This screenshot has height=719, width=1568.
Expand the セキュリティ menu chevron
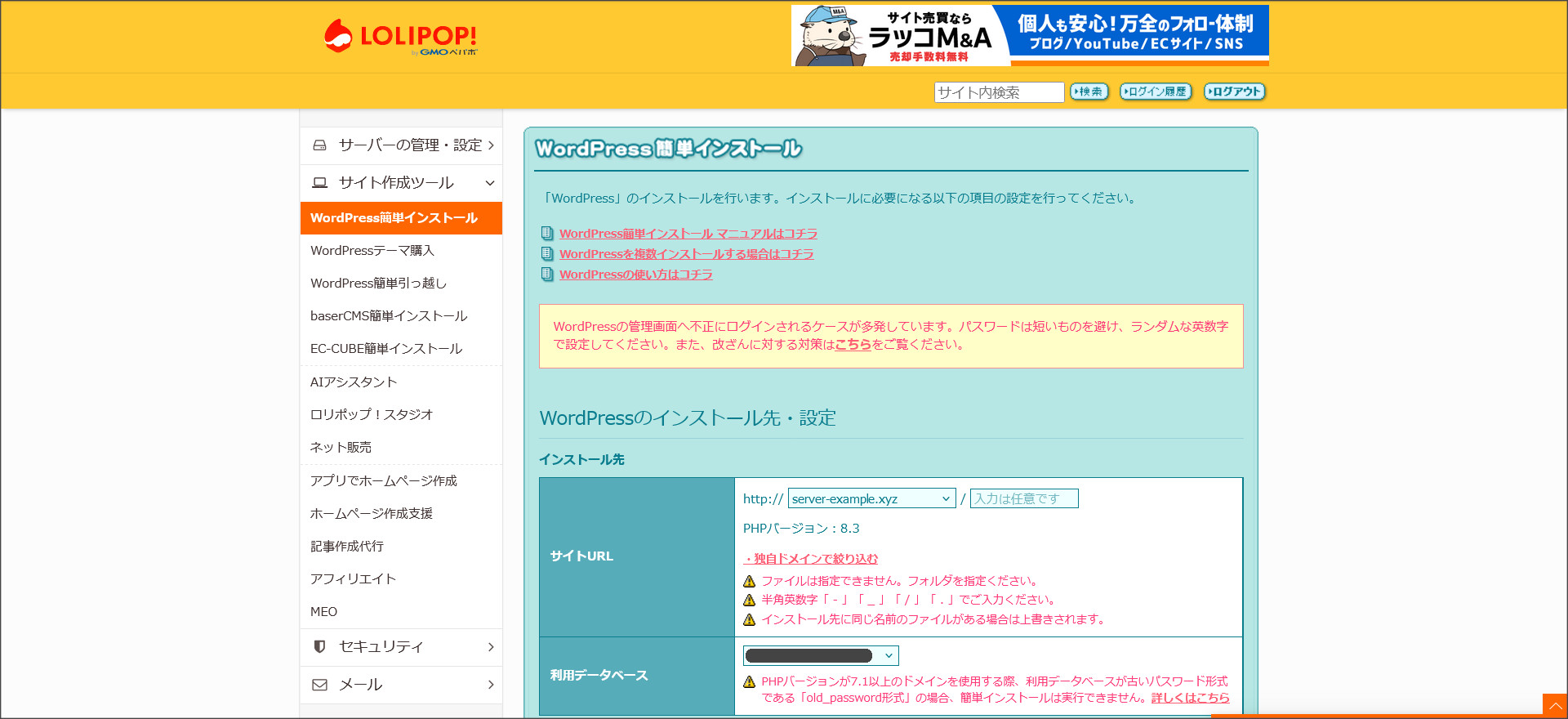tap(491, 647)
